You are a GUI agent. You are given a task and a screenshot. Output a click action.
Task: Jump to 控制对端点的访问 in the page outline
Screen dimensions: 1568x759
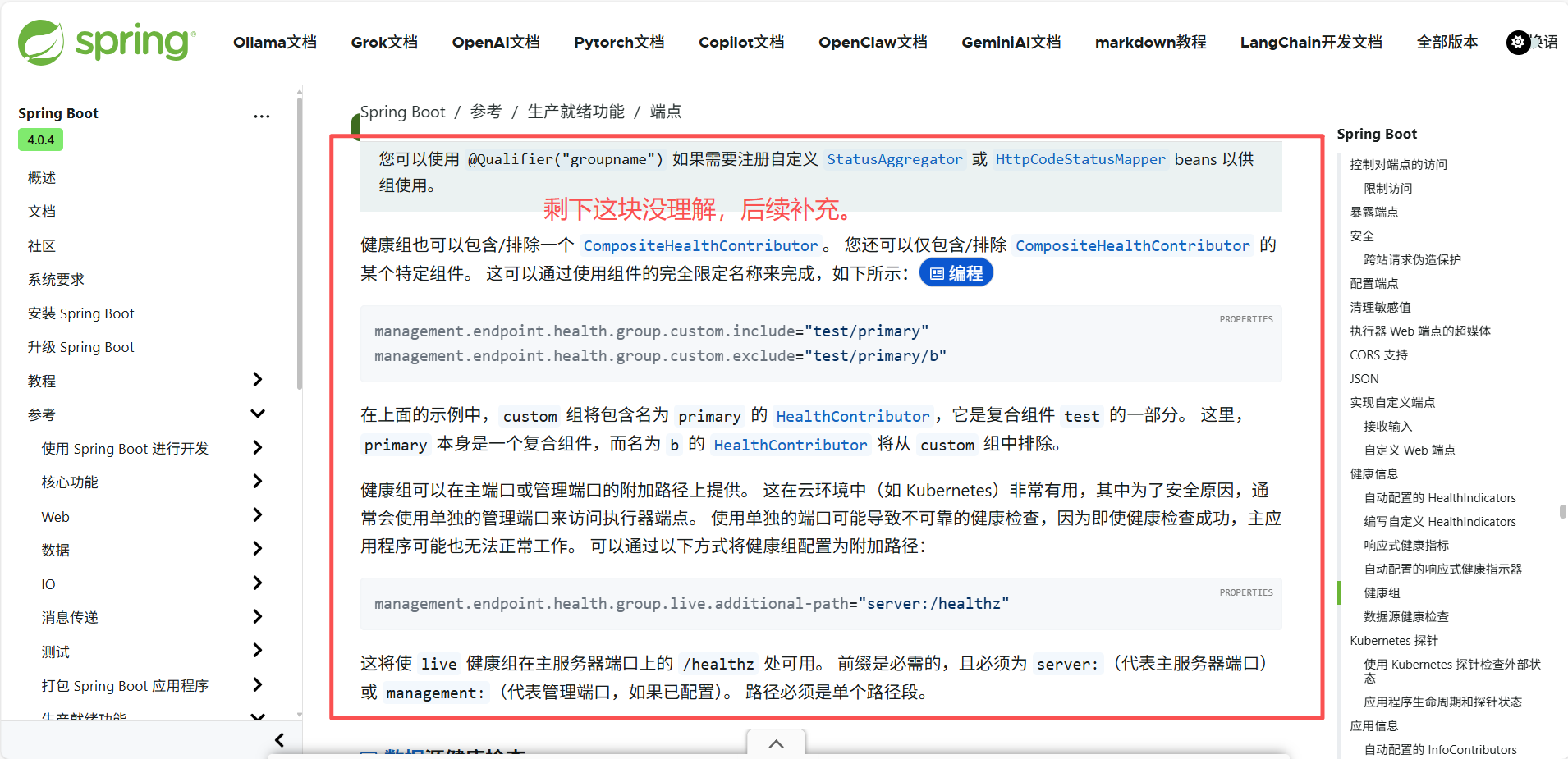click(x=1398, y=165)
